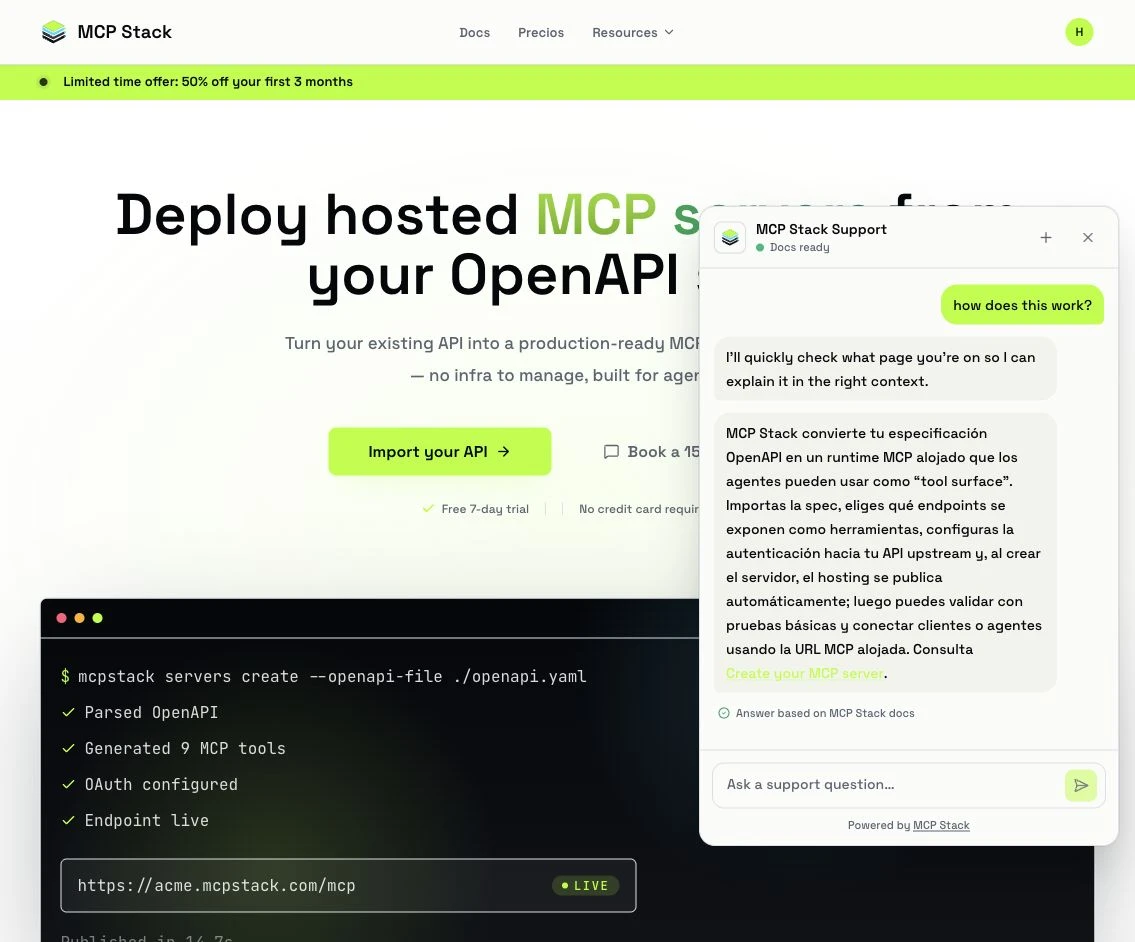Open the user avatar H menu
This screenshot has height=942, width=1135.
(1079, 32)
